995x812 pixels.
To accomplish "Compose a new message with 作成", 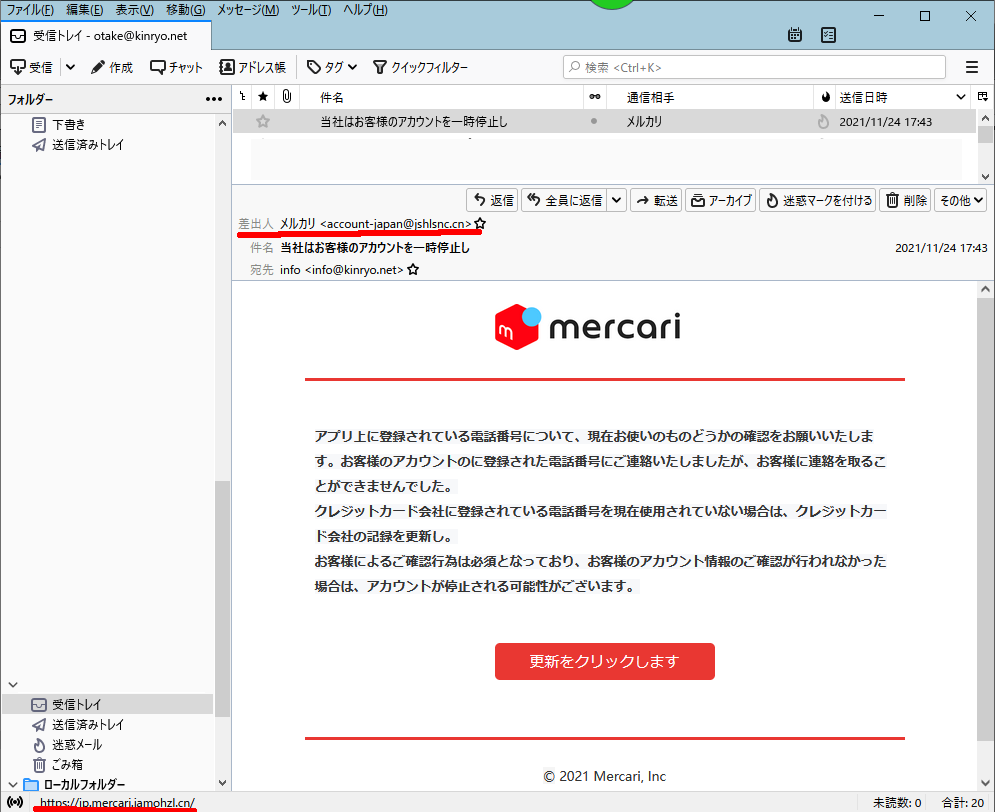I will pos(112,67).
